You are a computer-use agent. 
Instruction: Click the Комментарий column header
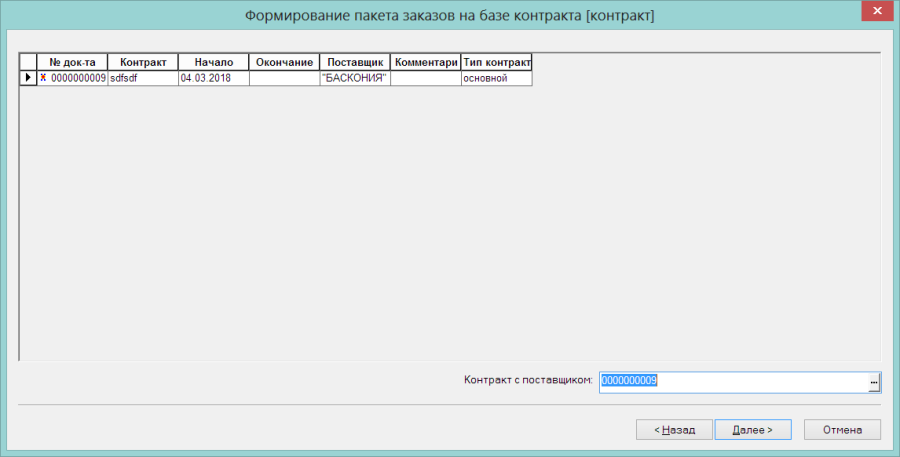(425, 62)
